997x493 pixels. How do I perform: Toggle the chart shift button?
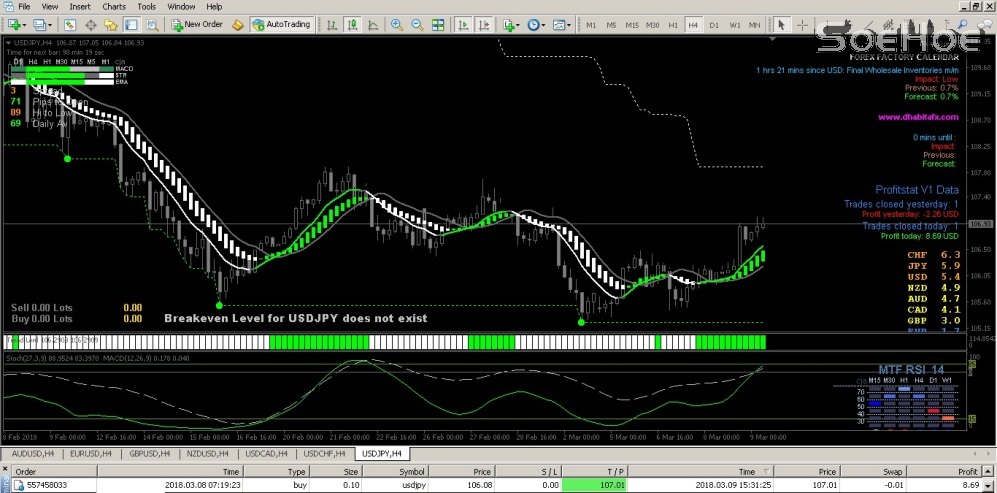(481, 24)
